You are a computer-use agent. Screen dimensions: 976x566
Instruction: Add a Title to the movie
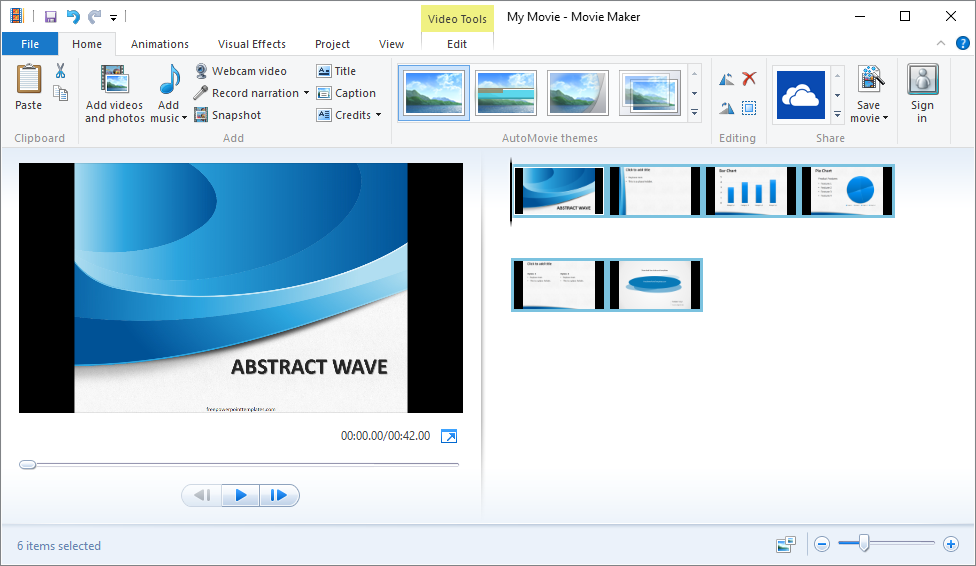[336, 71]
